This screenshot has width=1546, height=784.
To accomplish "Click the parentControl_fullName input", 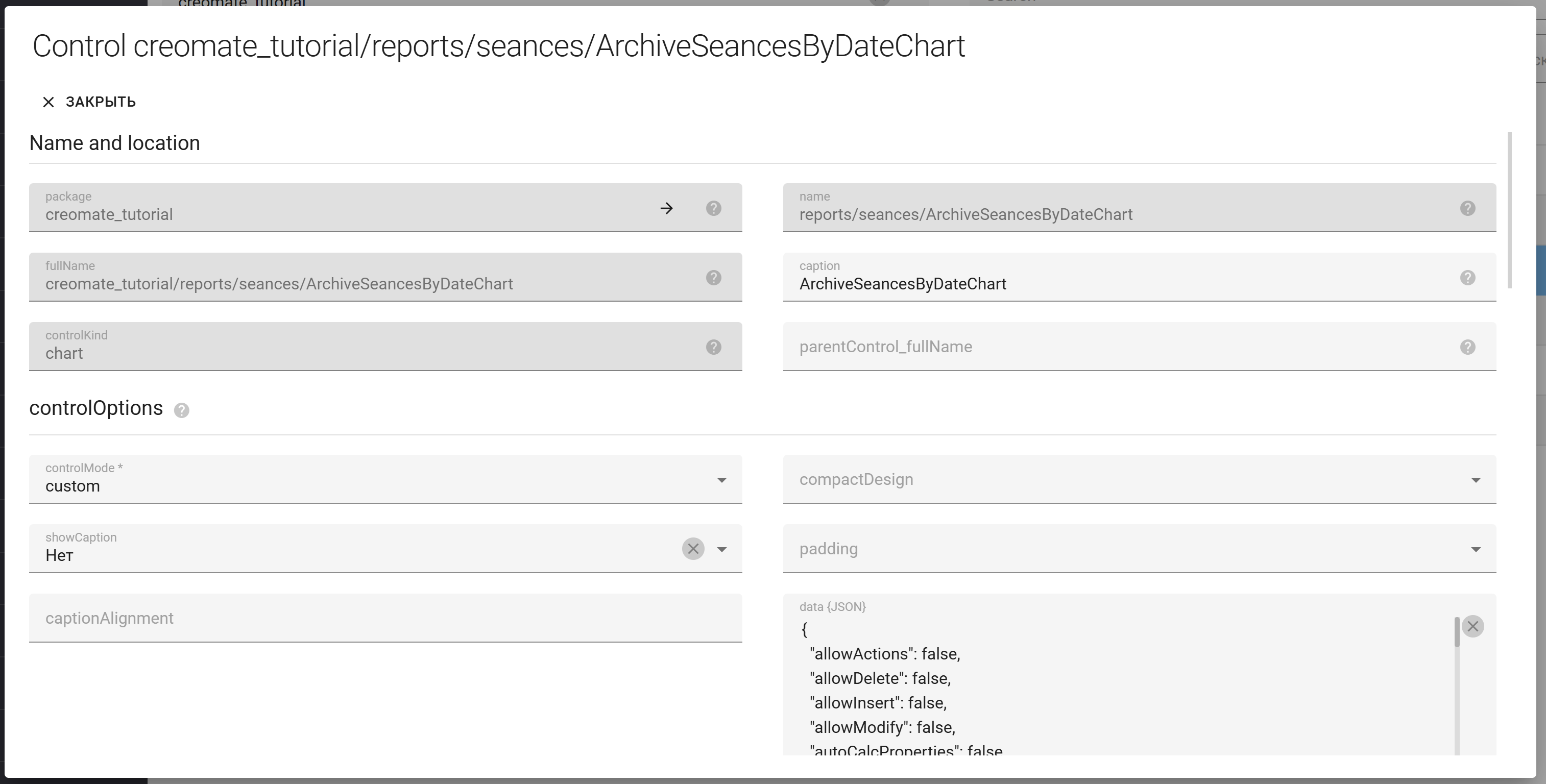I will coord(1110,347).
